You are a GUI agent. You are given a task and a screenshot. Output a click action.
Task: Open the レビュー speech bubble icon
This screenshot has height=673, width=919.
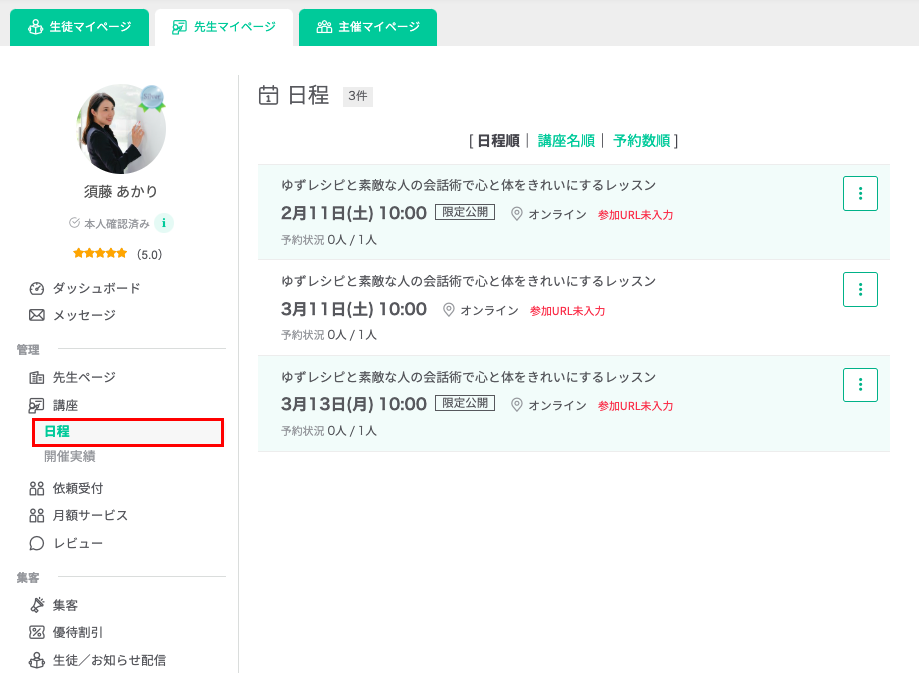tap(37, 543)
